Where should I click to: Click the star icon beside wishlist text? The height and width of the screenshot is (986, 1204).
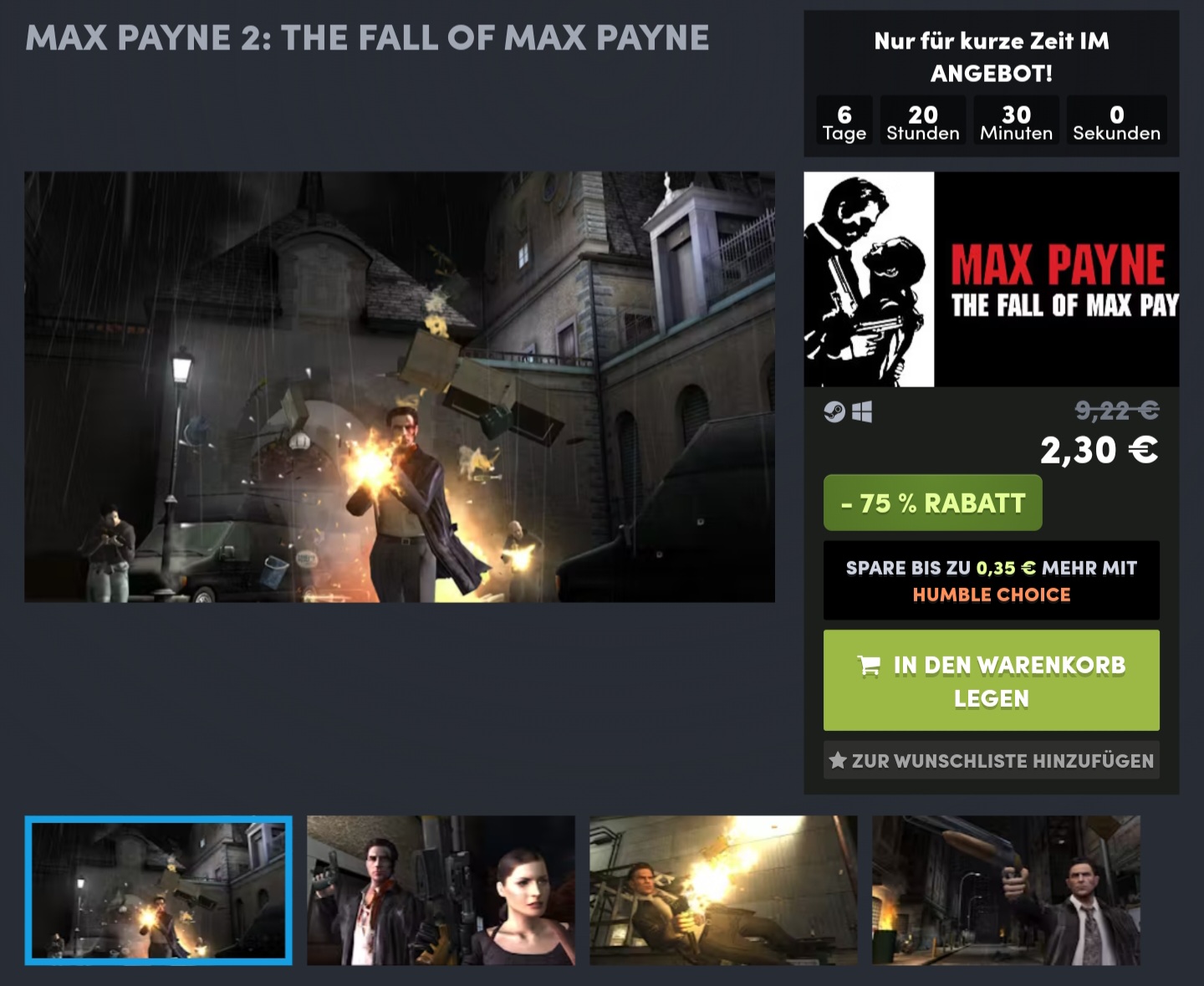[838, 760]
